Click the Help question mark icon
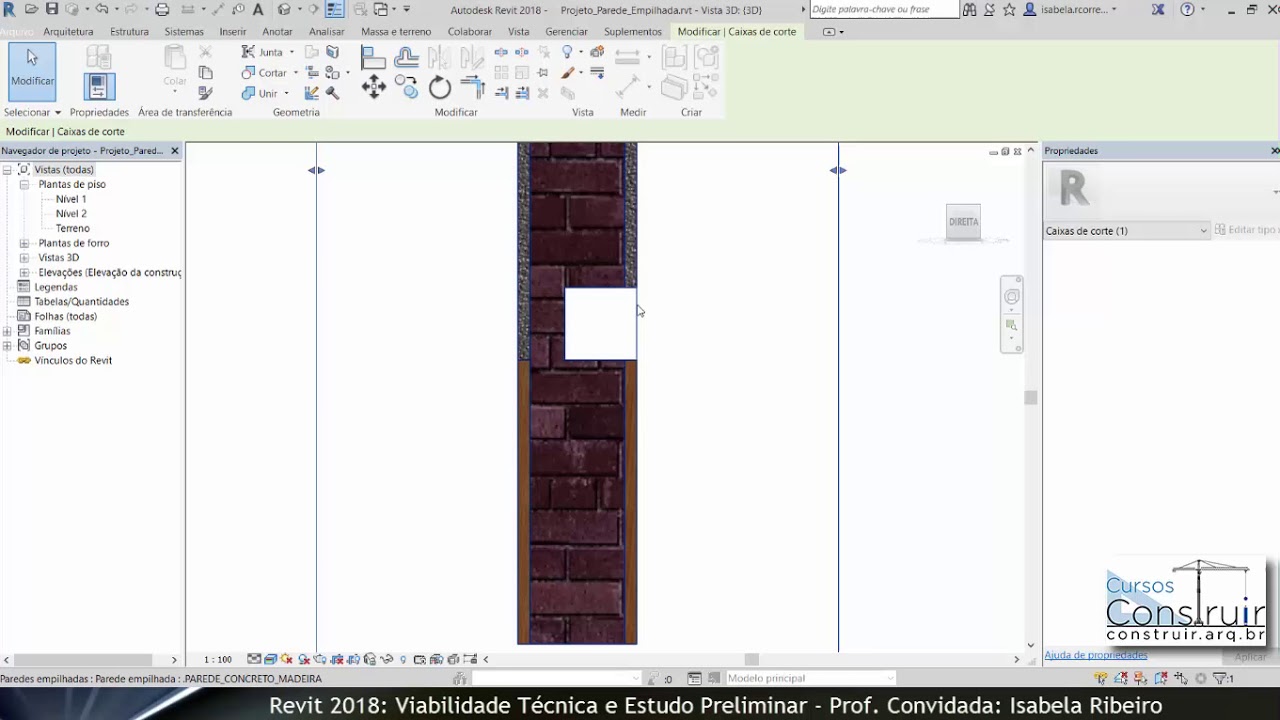Viewport: 1280px width, 720px height. 1187,9
